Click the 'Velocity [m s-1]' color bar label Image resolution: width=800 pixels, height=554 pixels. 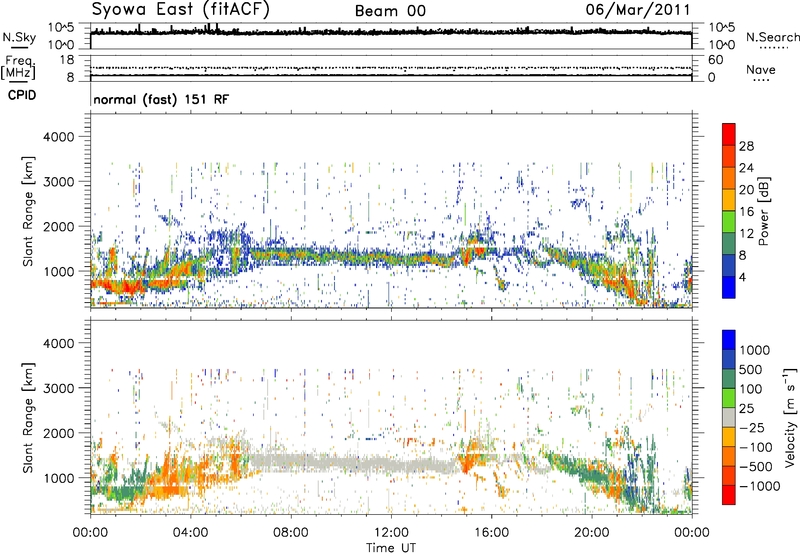tap(790, 417)
